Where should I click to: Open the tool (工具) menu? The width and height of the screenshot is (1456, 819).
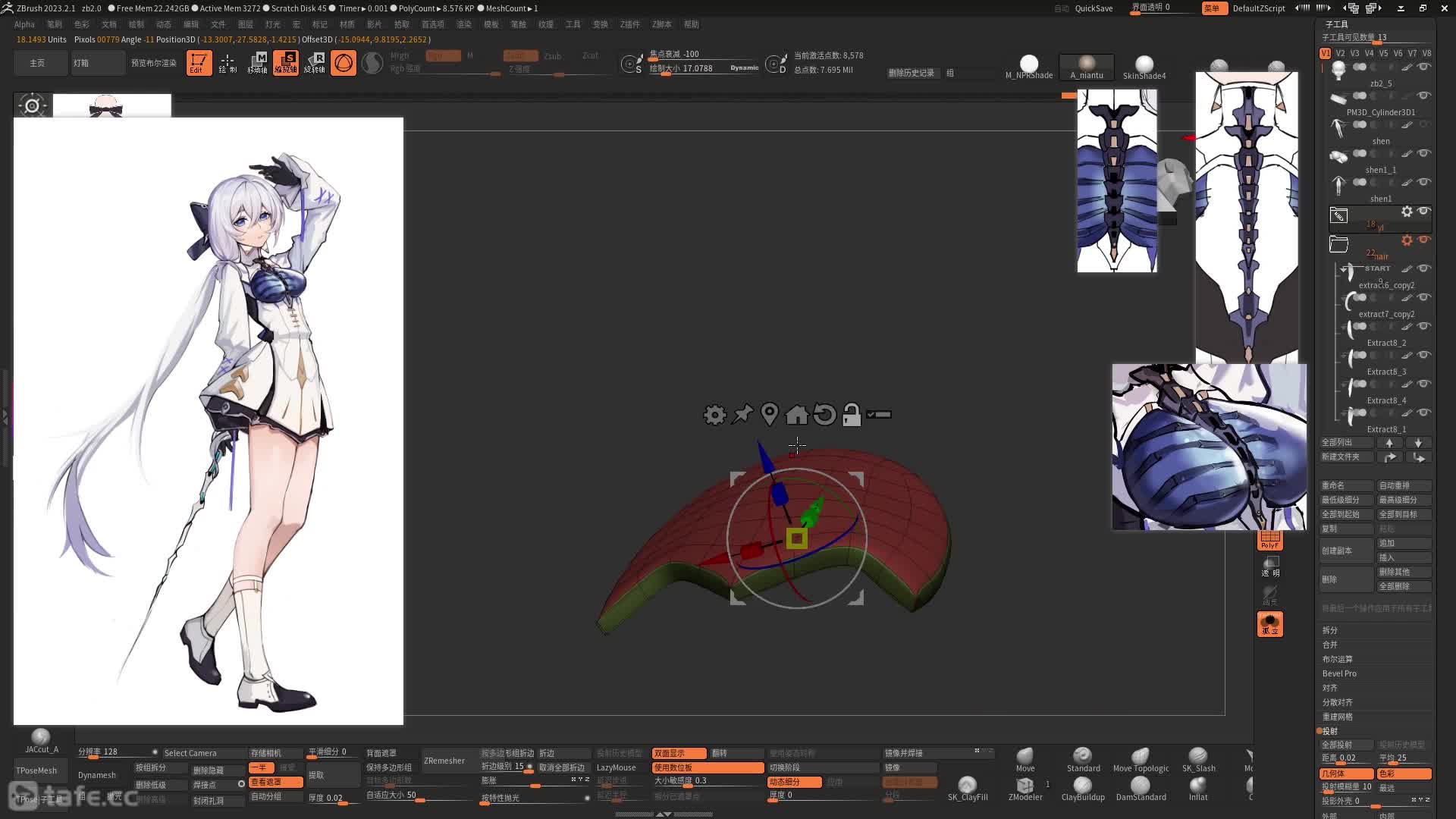point(573,24)
